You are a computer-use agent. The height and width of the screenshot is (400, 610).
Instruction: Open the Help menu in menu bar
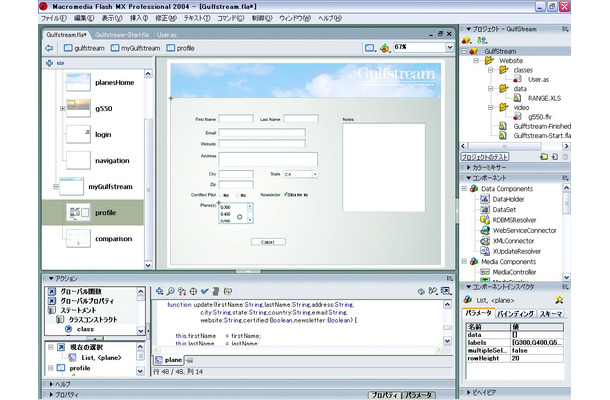330,18
